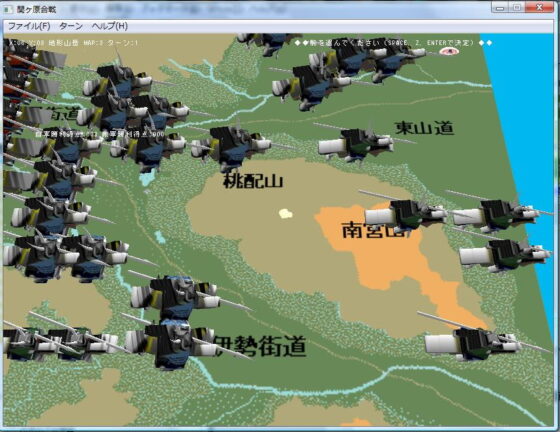This screenshot has height=432, width=560.
Task: Select the green cavalry unit beside 東山道 label
Action: [x=356, y=145]
